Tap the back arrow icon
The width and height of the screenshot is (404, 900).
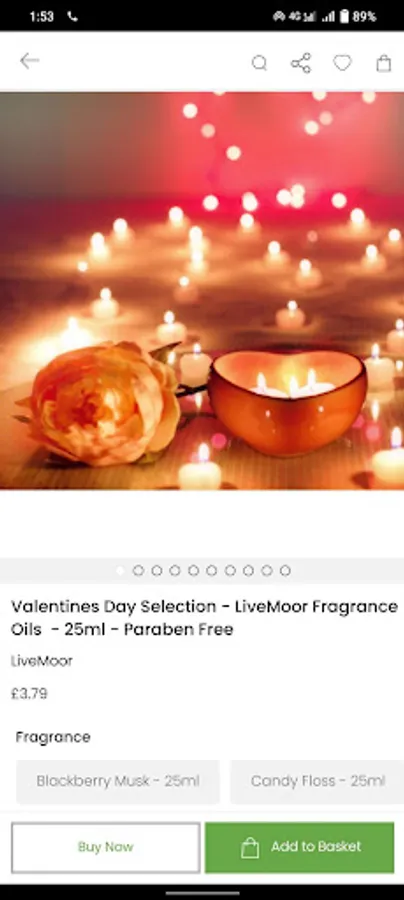pos(29,61)
